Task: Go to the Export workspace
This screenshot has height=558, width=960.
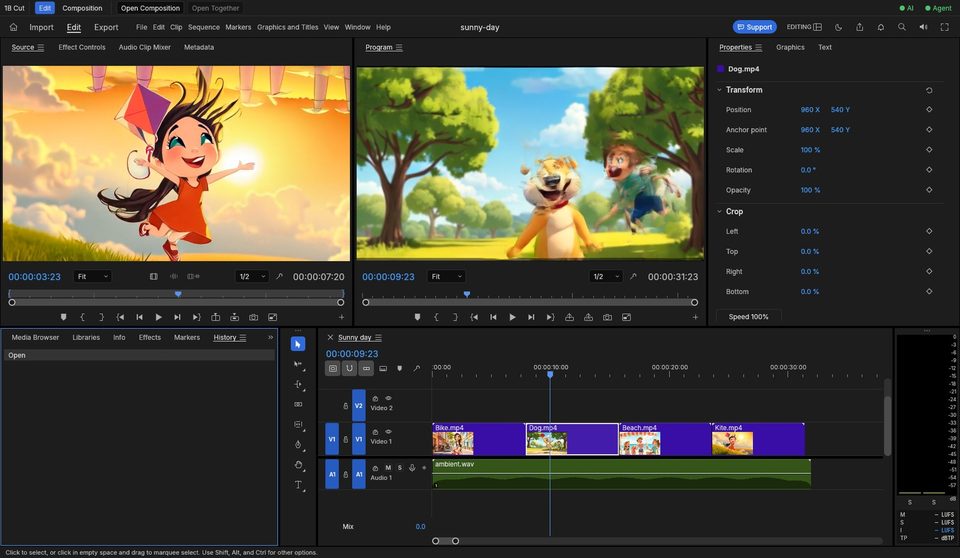Action: tap(106, 27)
